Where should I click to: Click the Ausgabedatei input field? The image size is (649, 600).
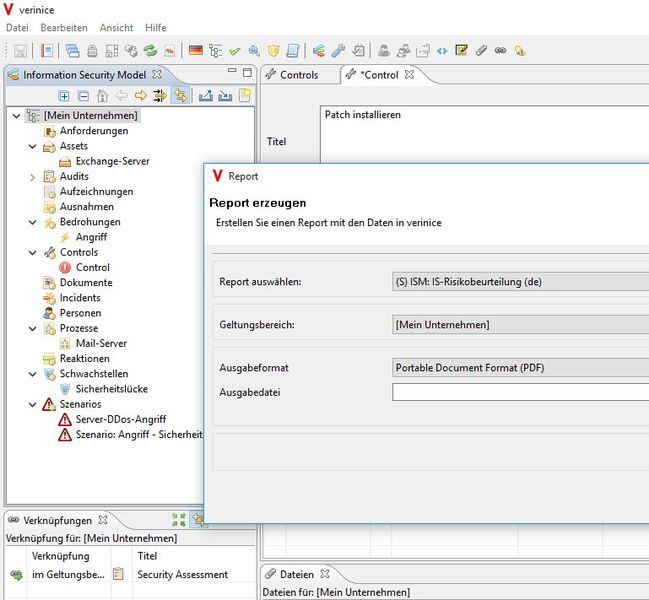point(520,392)
